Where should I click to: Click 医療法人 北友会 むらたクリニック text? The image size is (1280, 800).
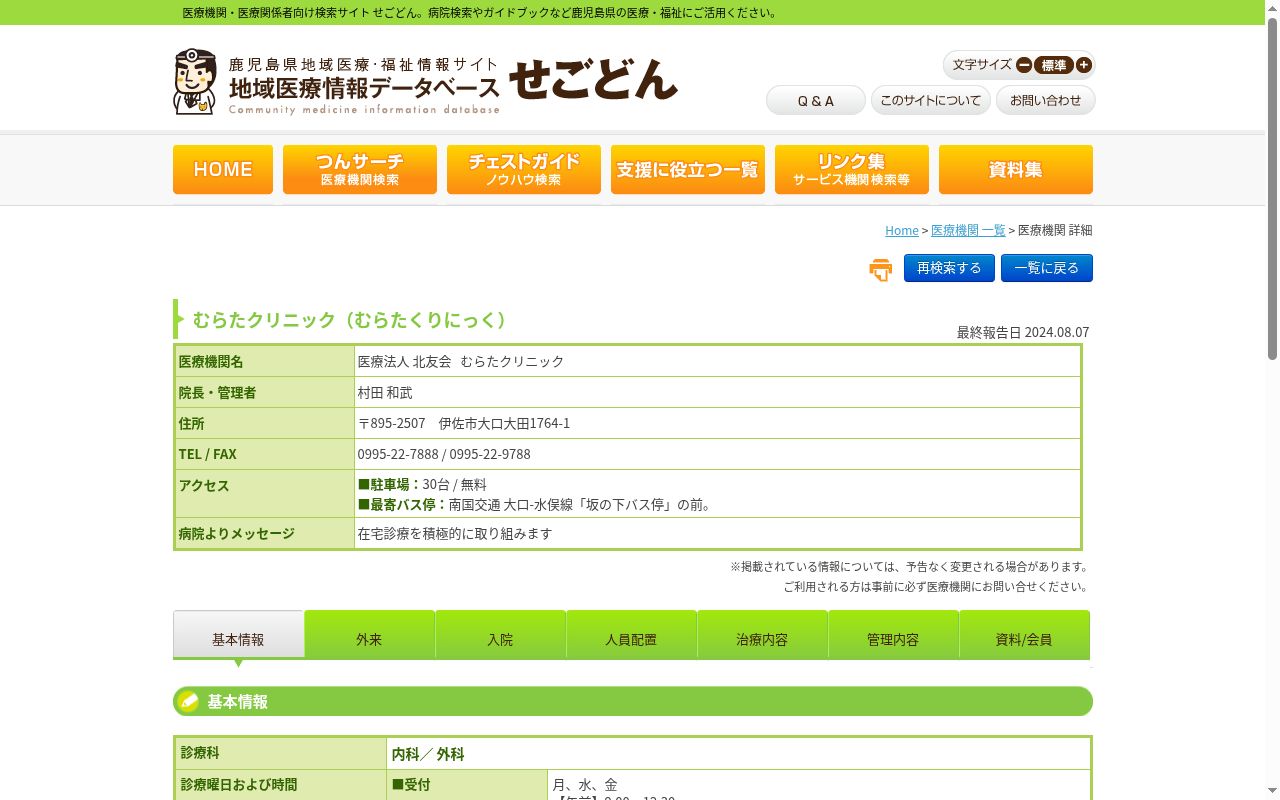[x=461, y=361]
